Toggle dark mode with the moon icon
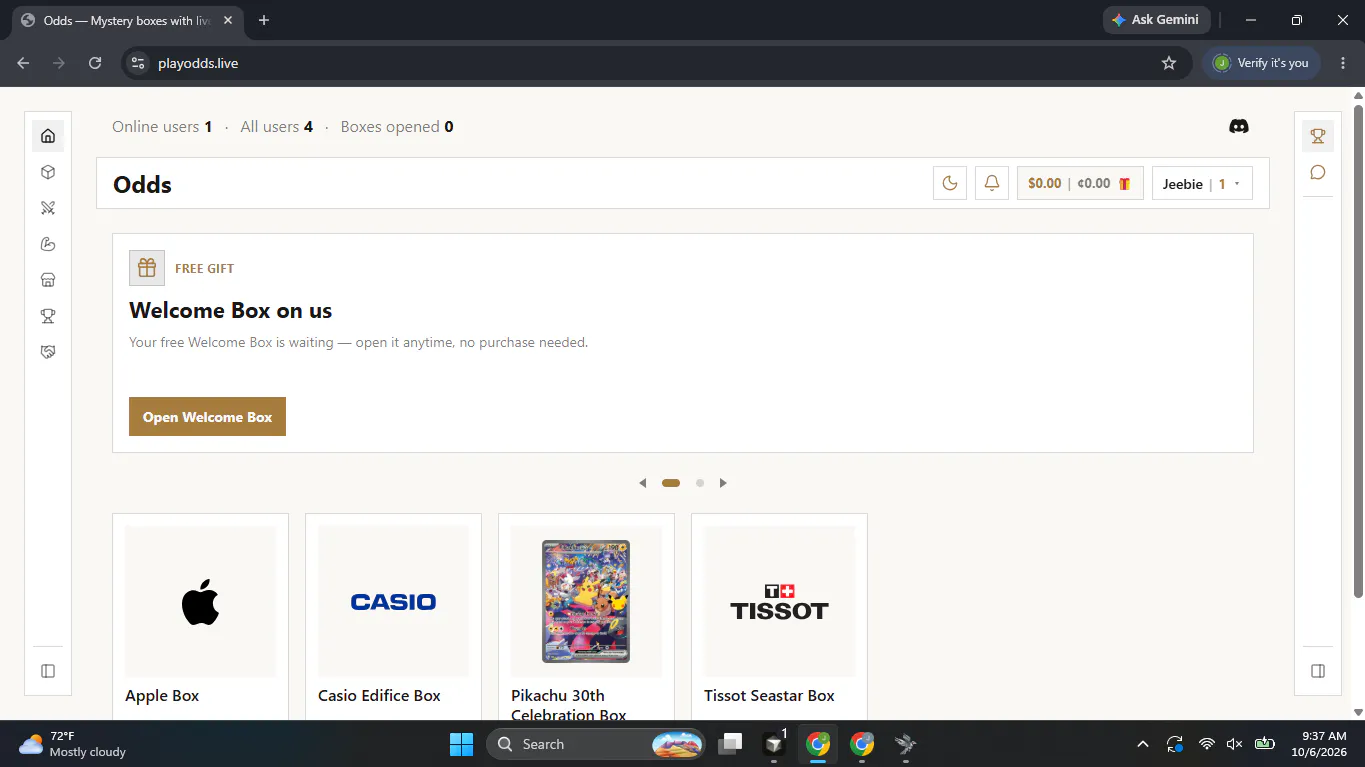The image size is (1365, 767). point(950,183)
